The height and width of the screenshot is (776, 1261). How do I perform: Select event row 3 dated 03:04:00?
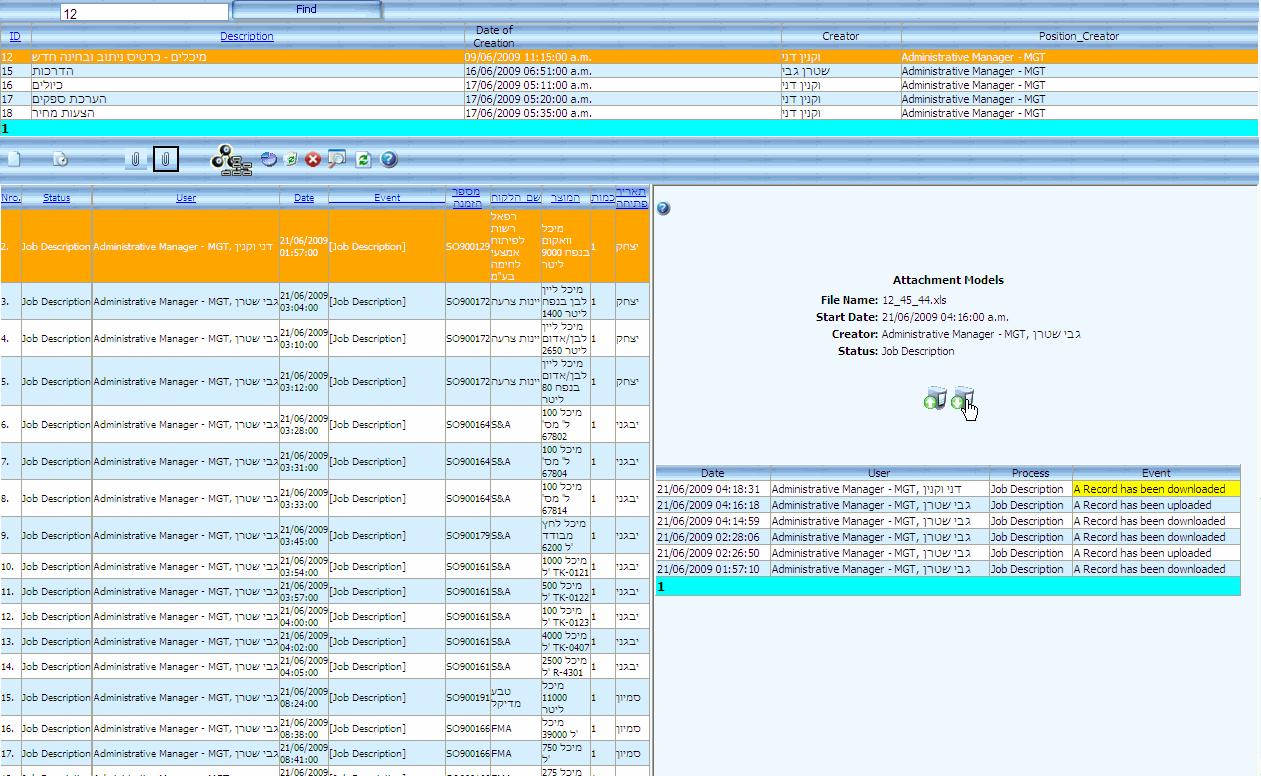click(325, 301)
